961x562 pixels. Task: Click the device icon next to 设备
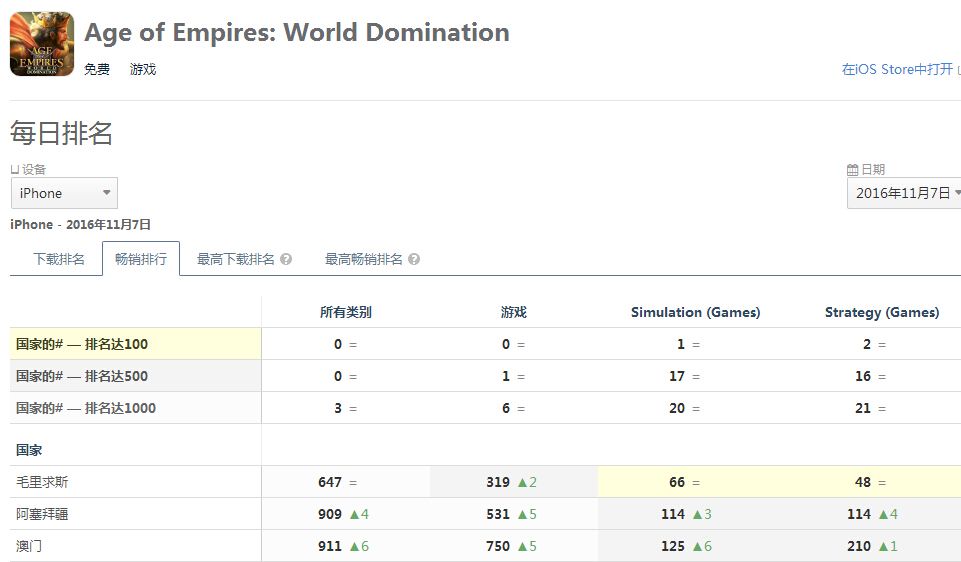tap(15, 170)
